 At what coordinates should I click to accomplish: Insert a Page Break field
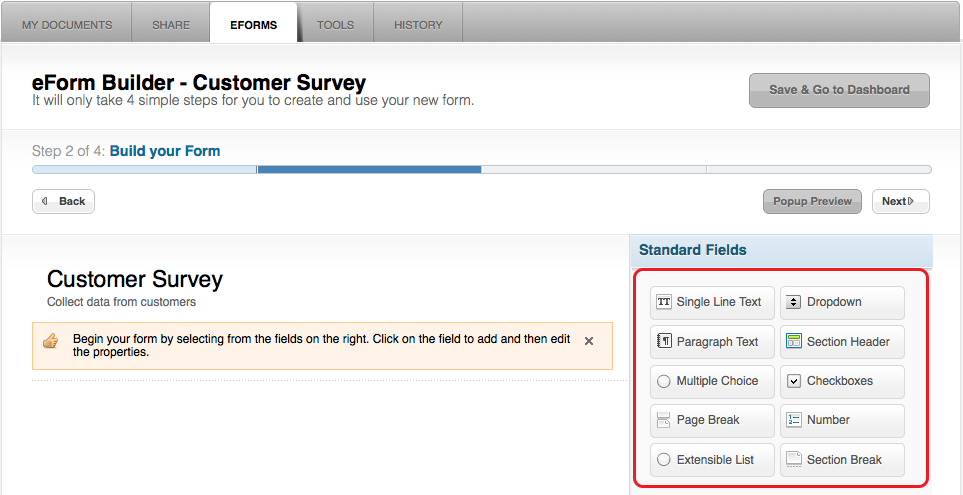tap(712, 420)
